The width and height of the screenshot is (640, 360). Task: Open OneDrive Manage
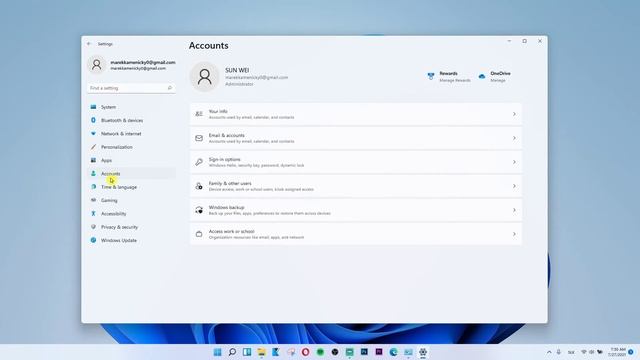(495, 77)
